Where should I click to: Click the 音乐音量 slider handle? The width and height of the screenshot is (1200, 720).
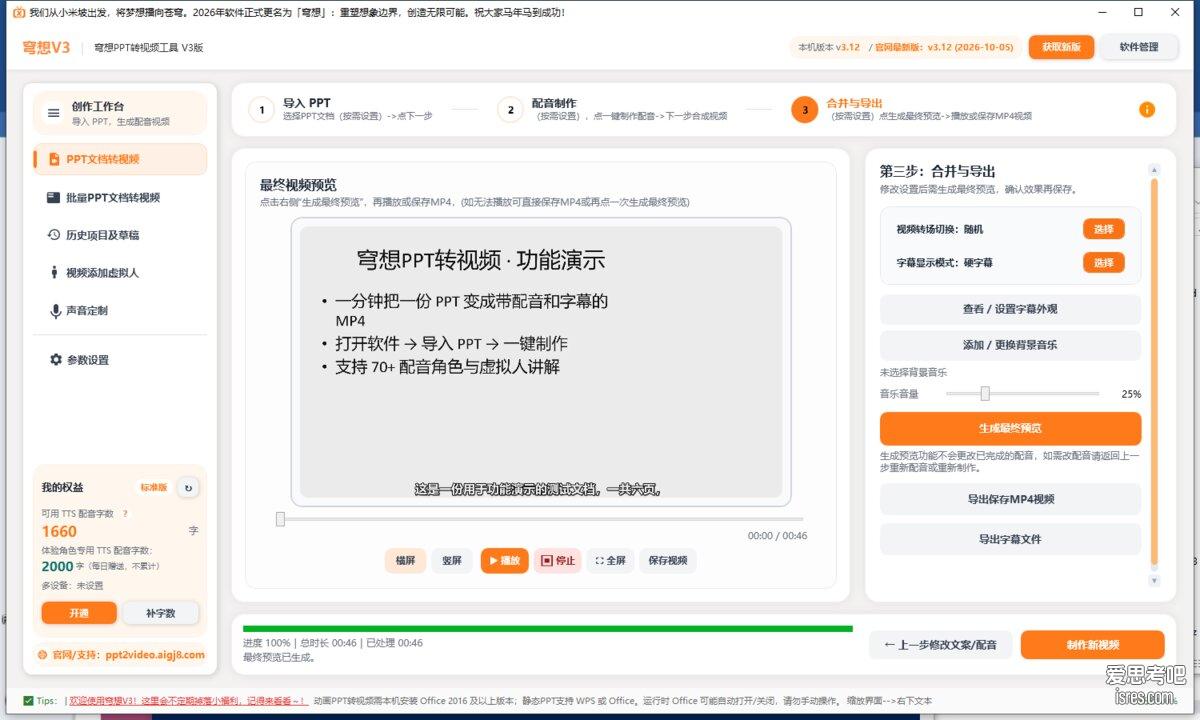tap(985, 394)
